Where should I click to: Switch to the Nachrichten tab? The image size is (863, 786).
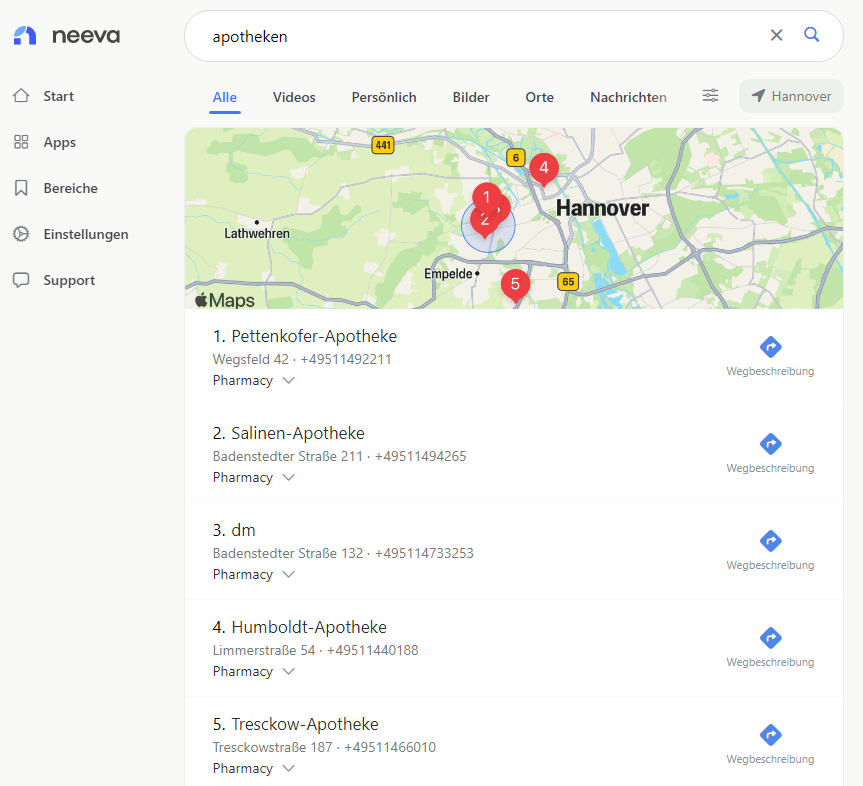pyautogui.click(x=628, y=97)
